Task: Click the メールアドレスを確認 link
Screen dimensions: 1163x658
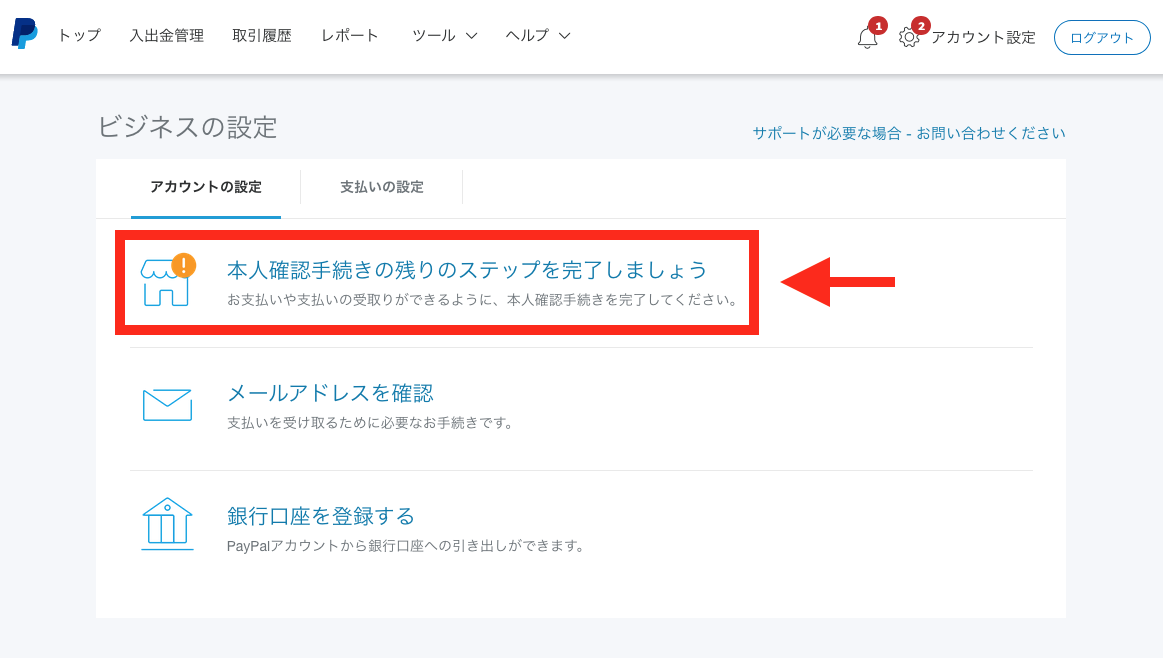Action: [330, 393]
